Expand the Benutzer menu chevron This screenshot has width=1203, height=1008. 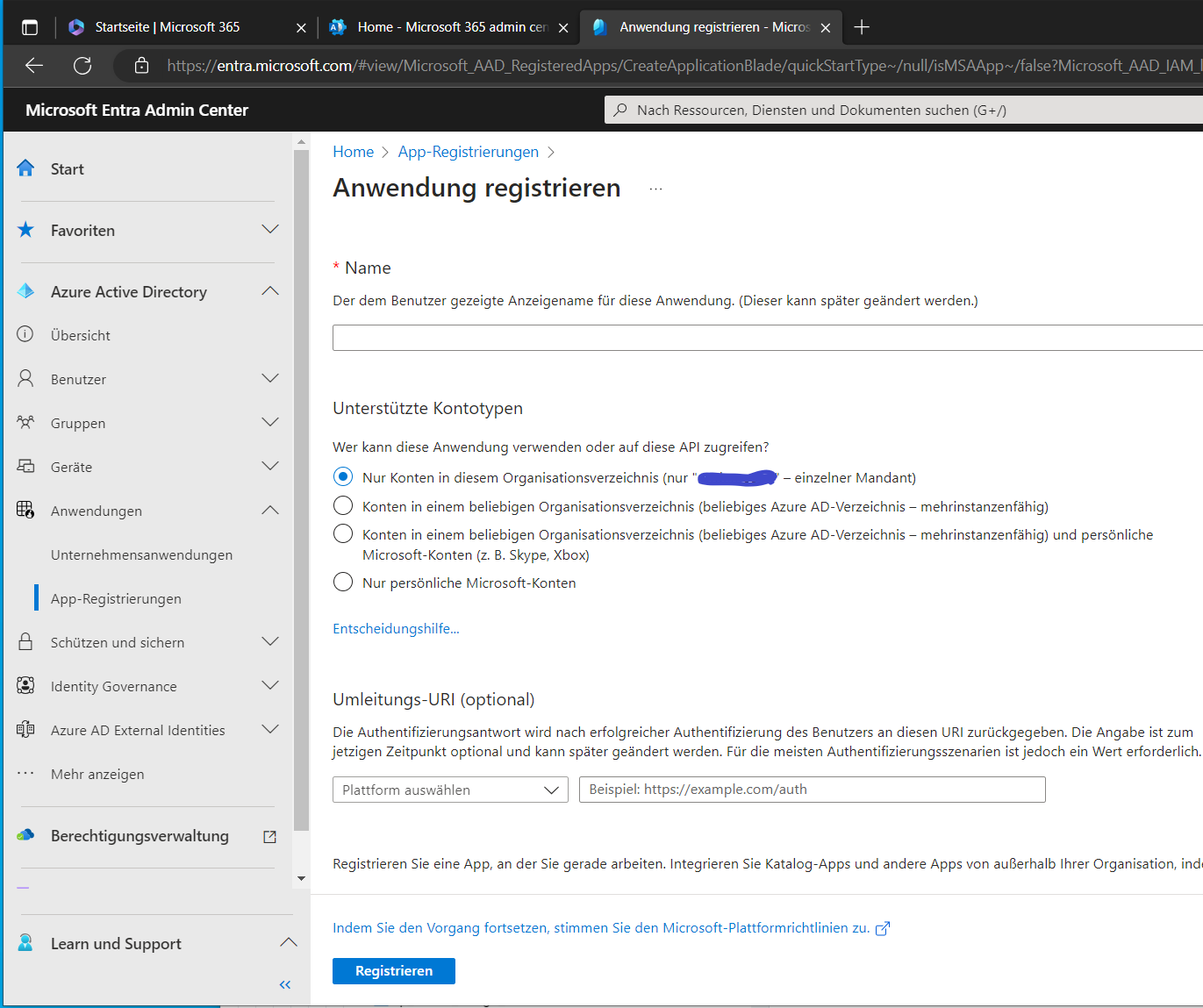click(270, 378)
